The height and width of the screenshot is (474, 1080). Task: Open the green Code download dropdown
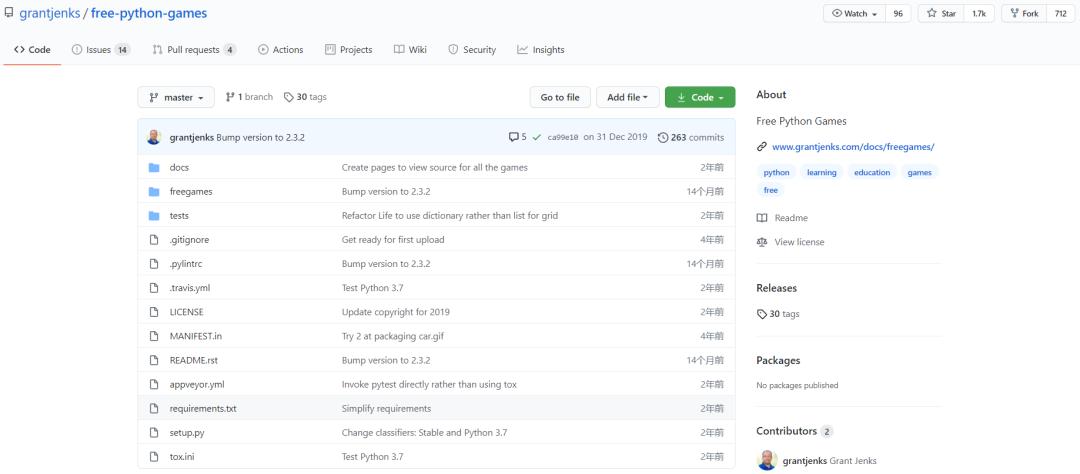point(700,97)
